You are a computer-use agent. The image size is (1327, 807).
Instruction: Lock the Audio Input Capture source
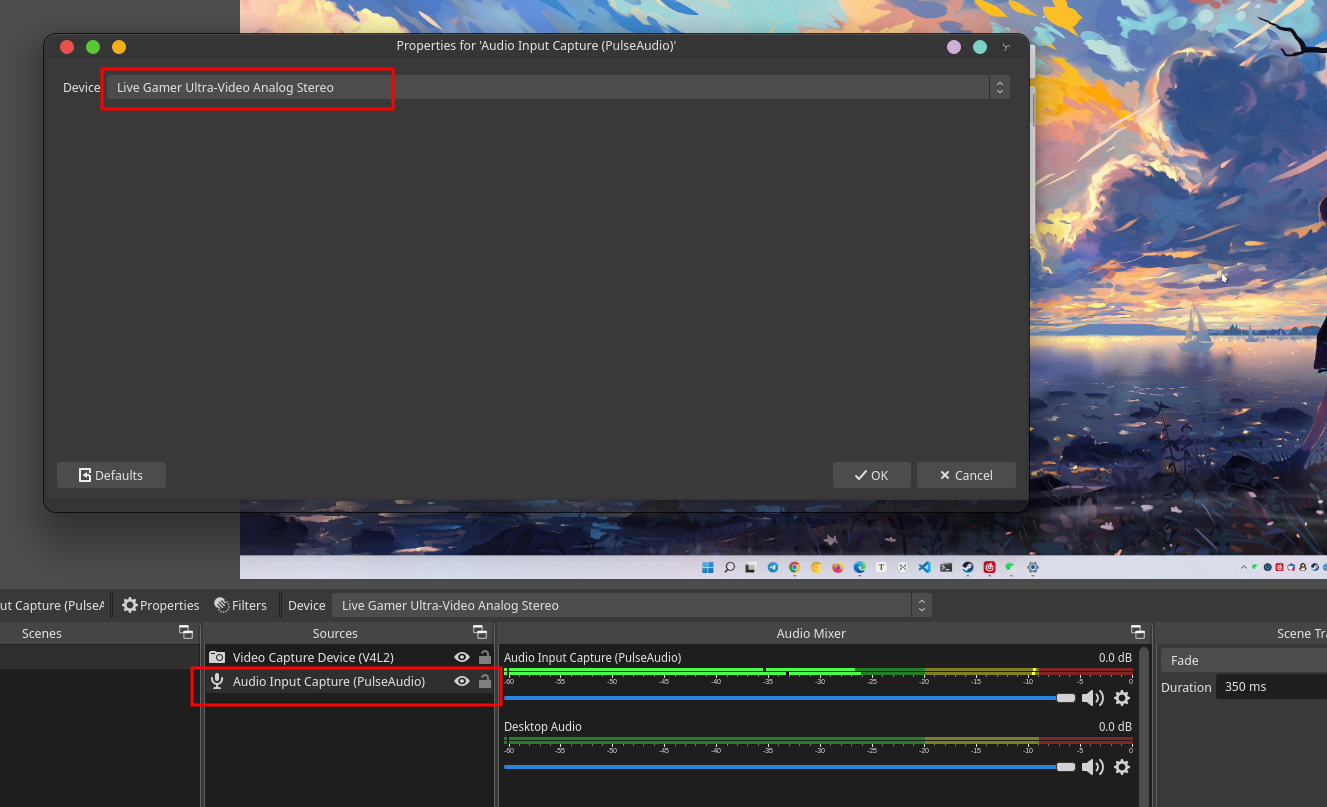[485, 681]
